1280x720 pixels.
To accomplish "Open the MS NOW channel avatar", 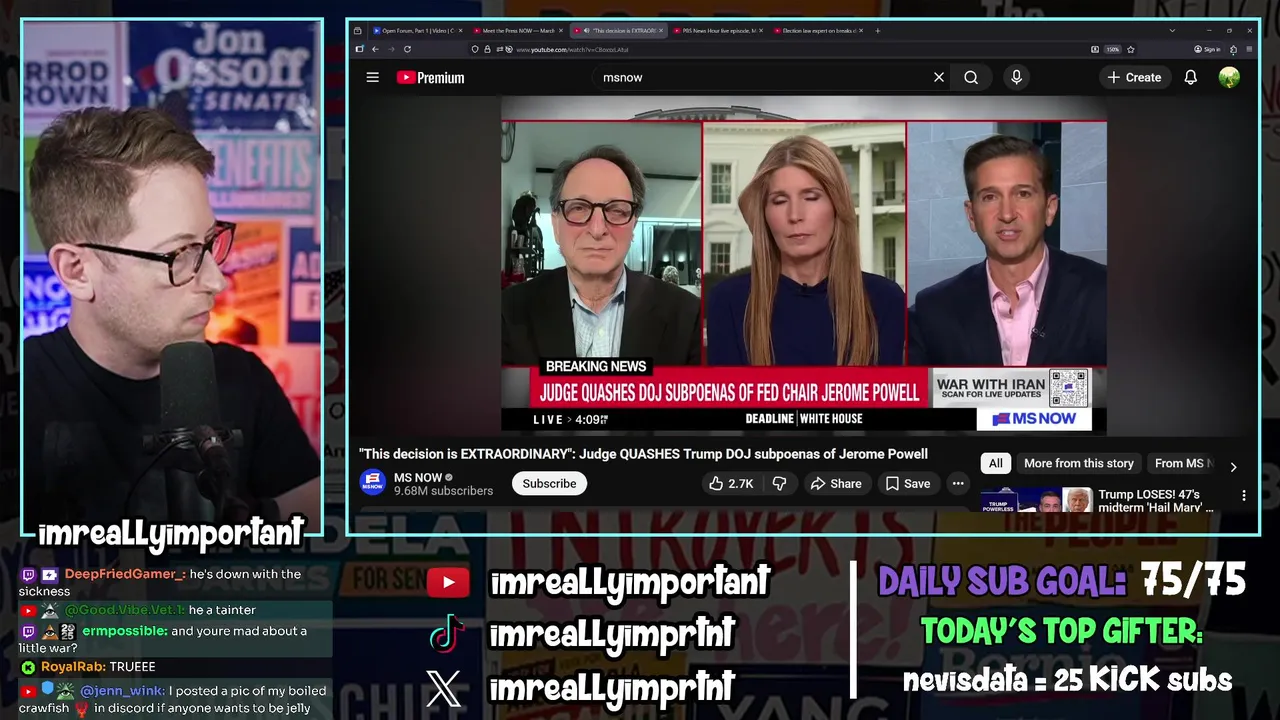I will click(373, 483).
